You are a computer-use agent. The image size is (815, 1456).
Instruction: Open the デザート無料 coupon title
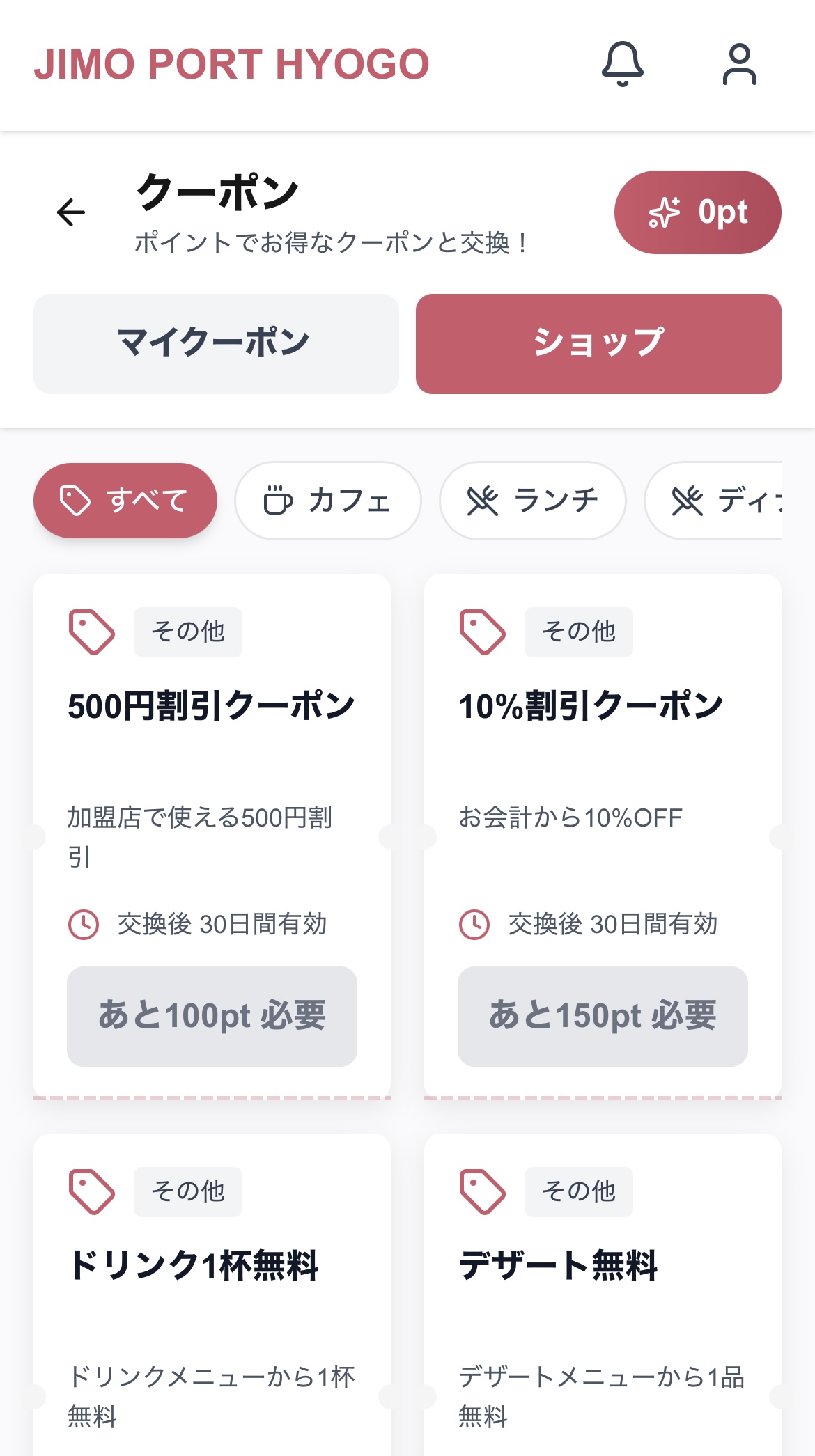pos(558,1265)
